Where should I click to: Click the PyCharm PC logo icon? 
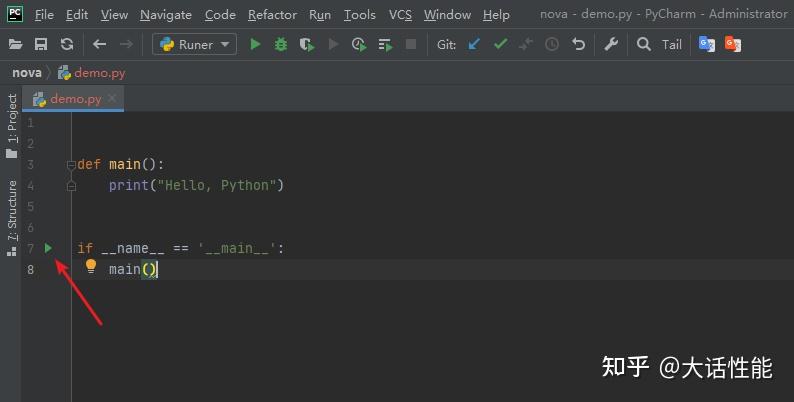(15, 14)
